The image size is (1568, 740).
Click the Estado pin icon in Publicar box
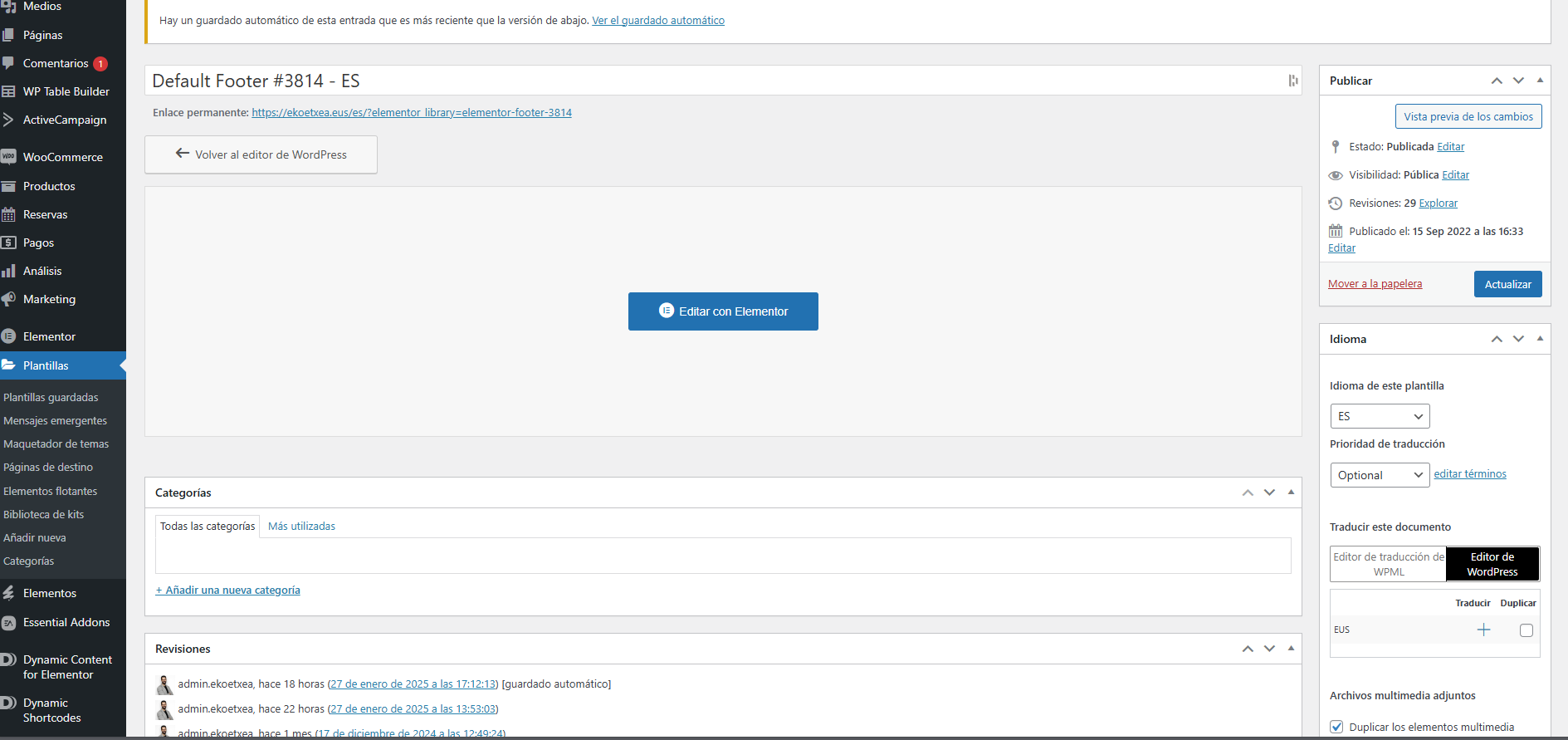(x=1335, y=147)
